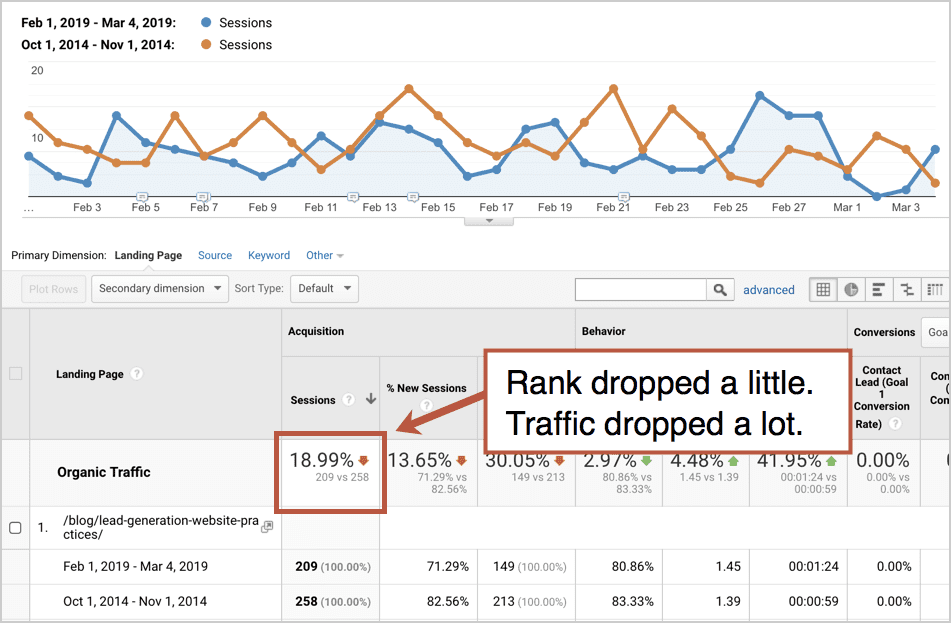Switch to pivot table view icon
The image size is (951, 623).
(x=935, y=289)
